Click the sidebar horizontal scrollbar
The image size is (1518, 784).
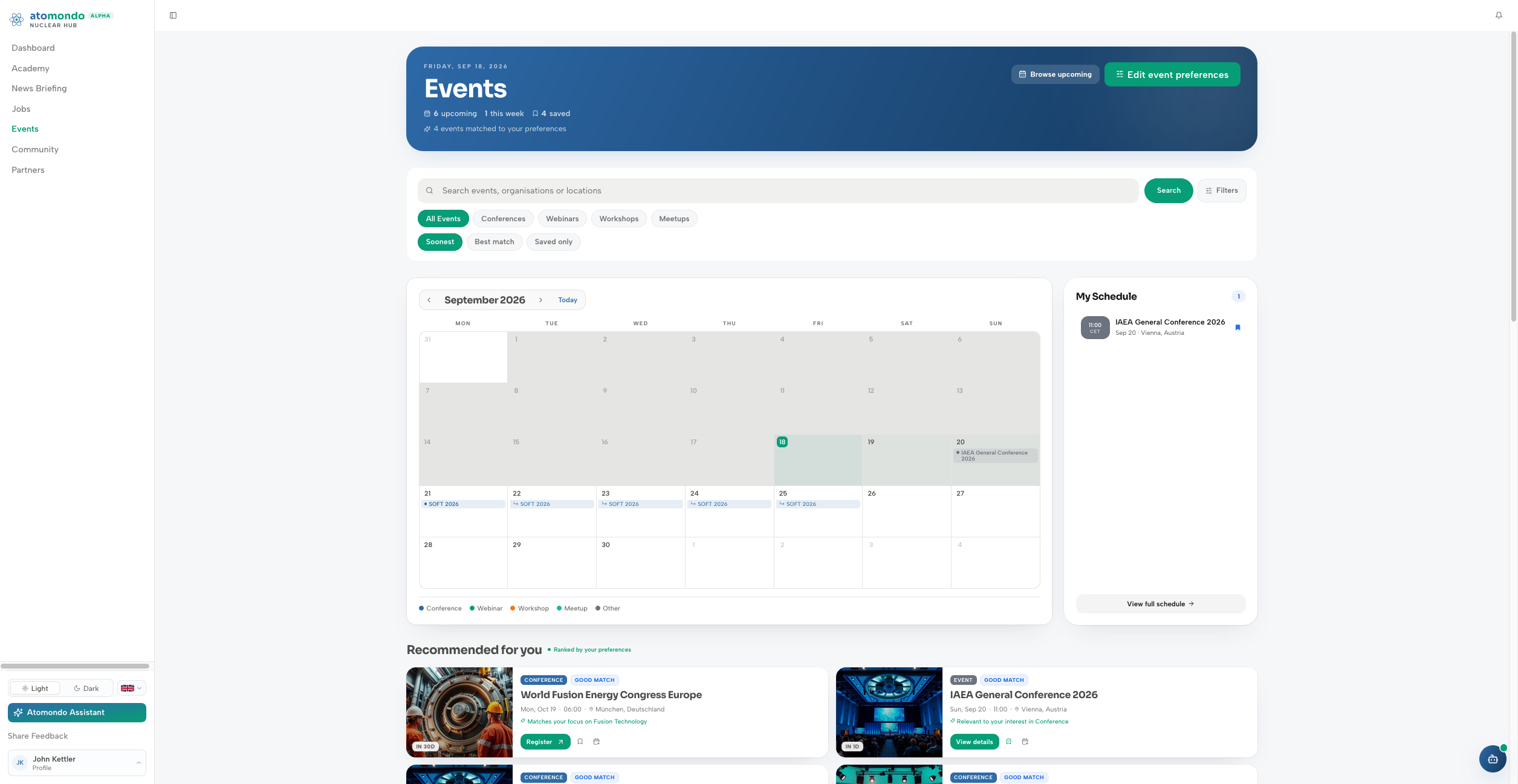point(75,666)
